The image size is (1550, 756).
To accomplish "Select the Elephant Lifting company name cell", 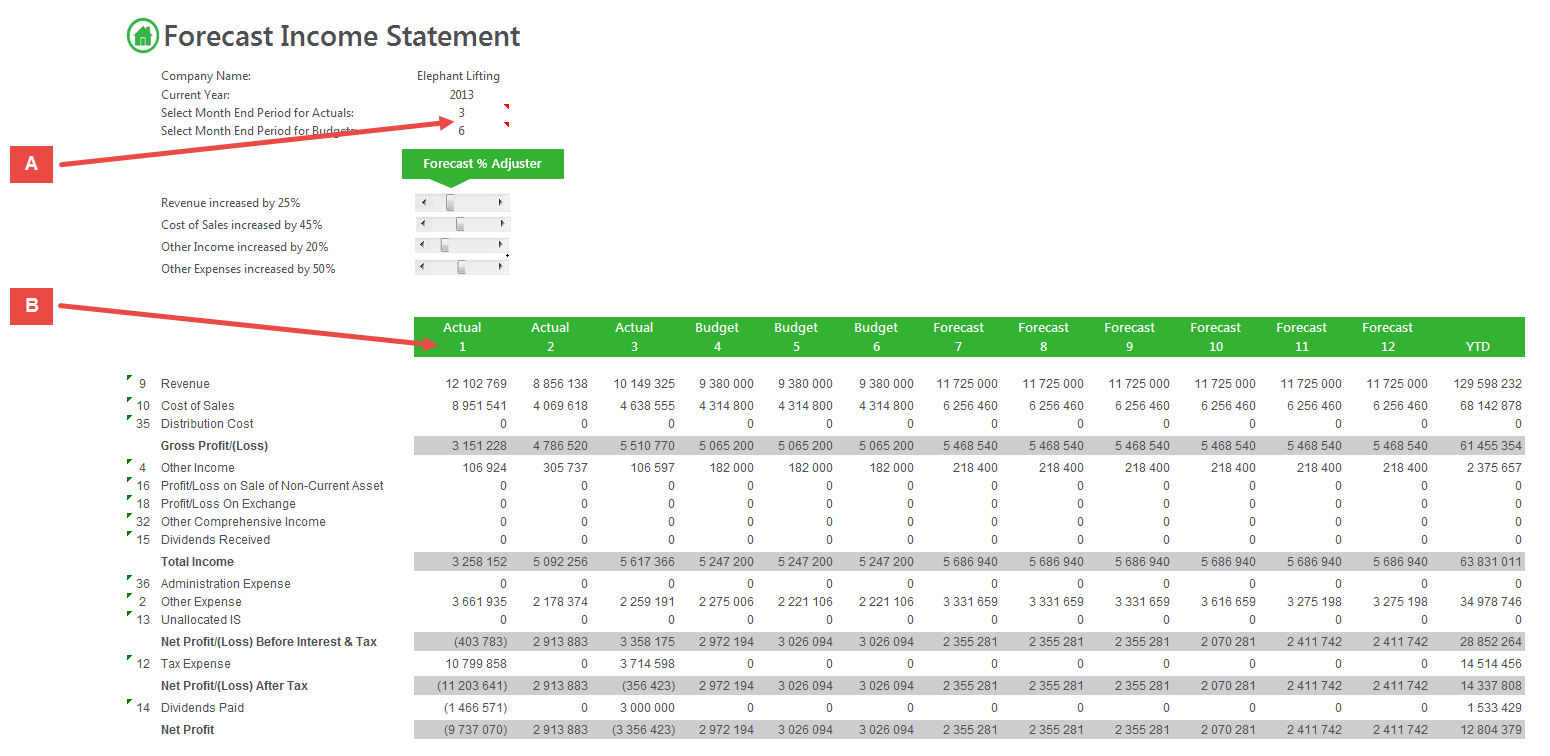I will click(458, 76).
